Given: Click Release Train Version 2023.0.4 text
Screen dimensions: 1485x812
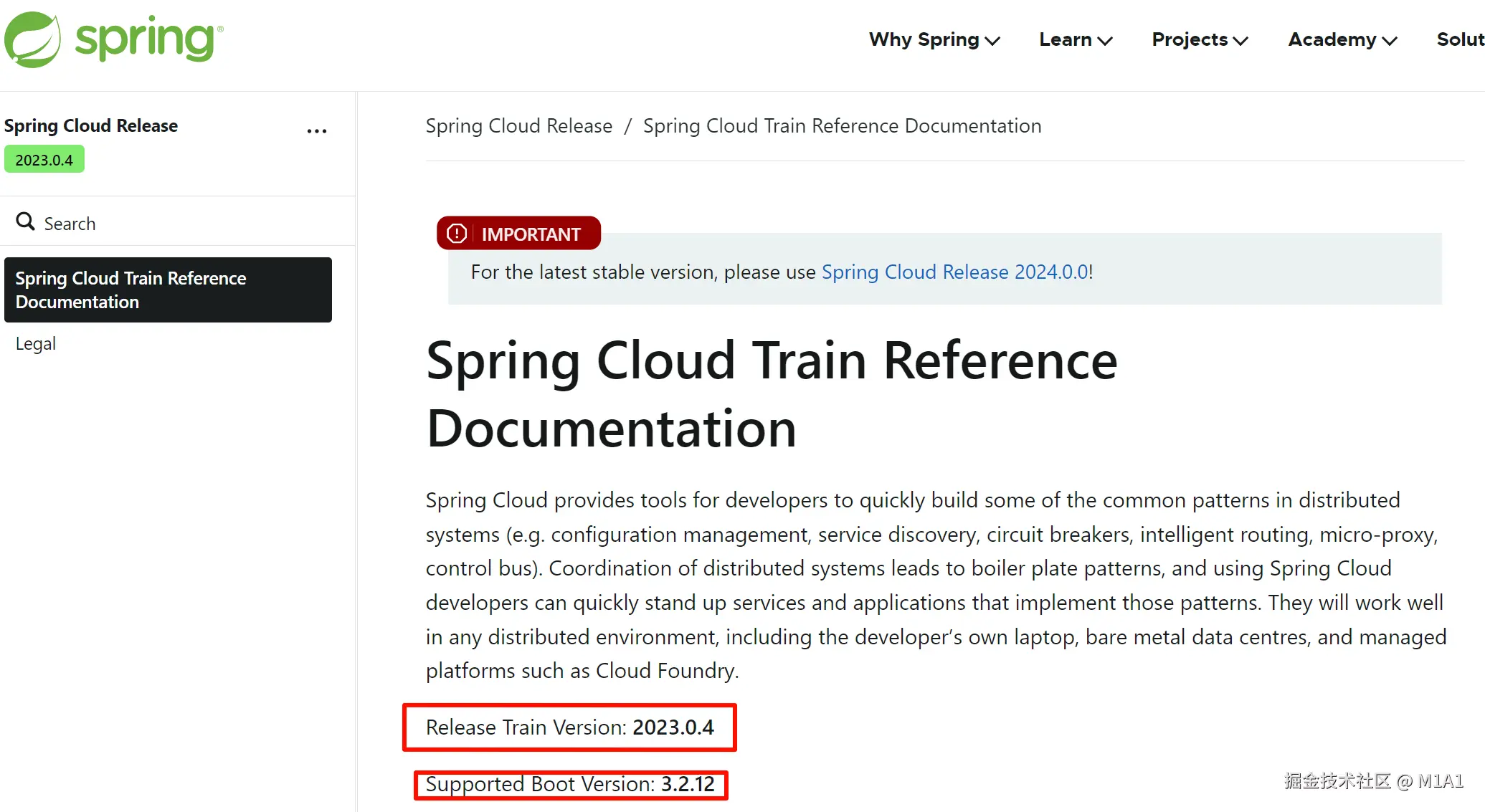Looking at the screenshot, I should click(569, 727).
